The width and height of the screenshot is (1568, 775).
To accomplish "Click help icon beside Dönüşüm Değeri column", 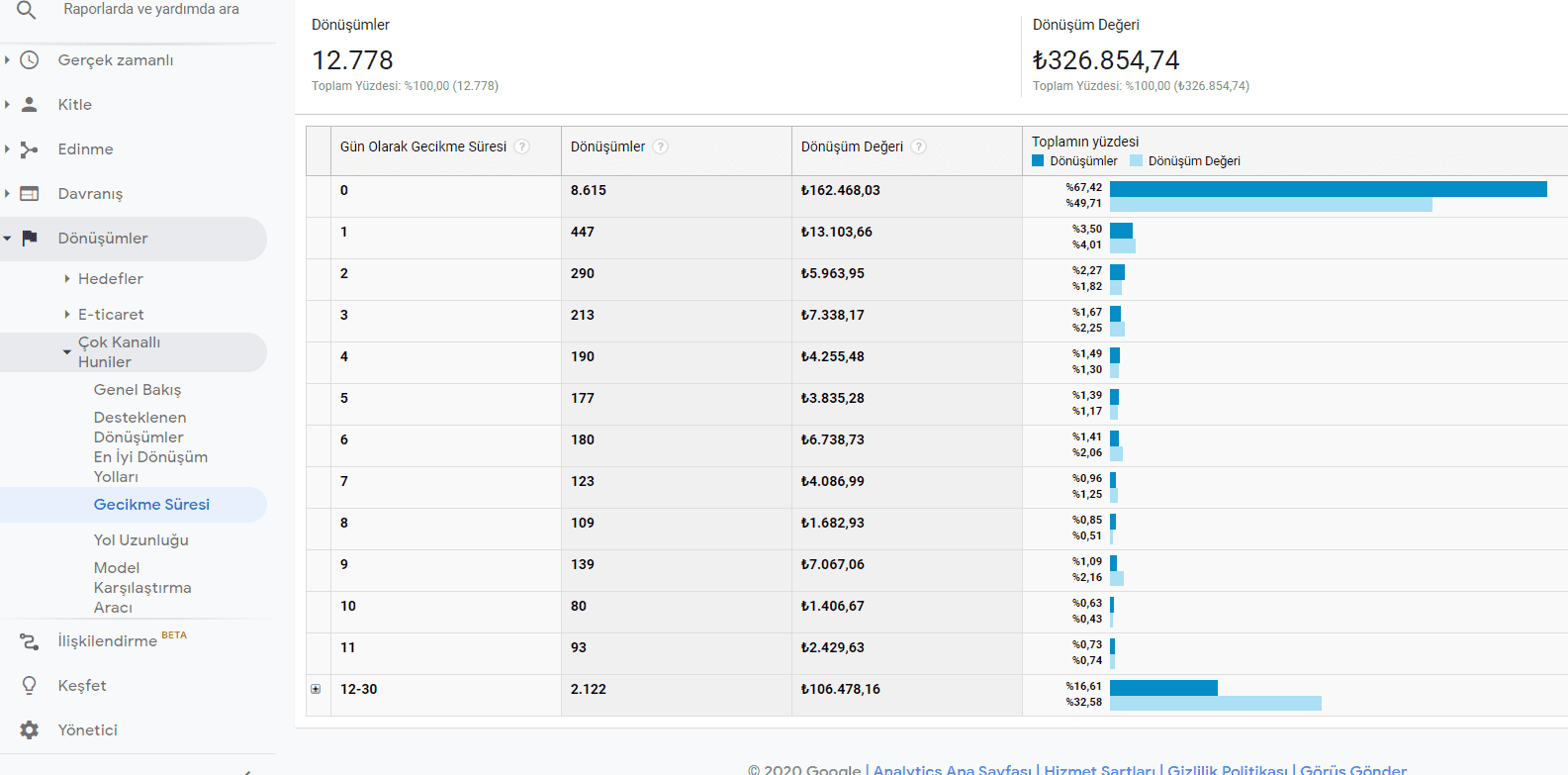I will click(919, 146).
